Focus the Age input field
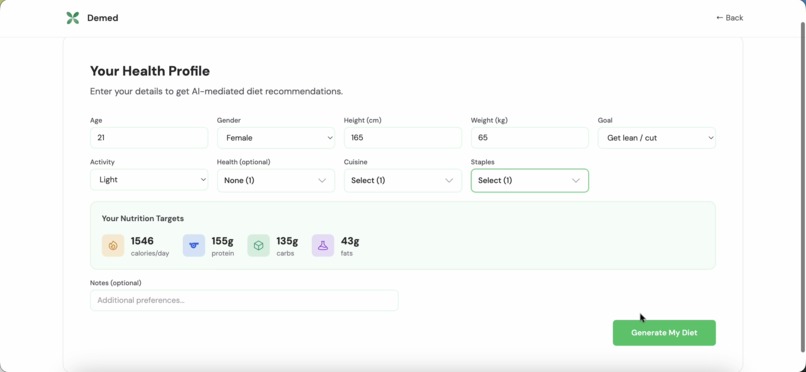Image resolution: width=806 pixels, height=372 pixels. 149,138
